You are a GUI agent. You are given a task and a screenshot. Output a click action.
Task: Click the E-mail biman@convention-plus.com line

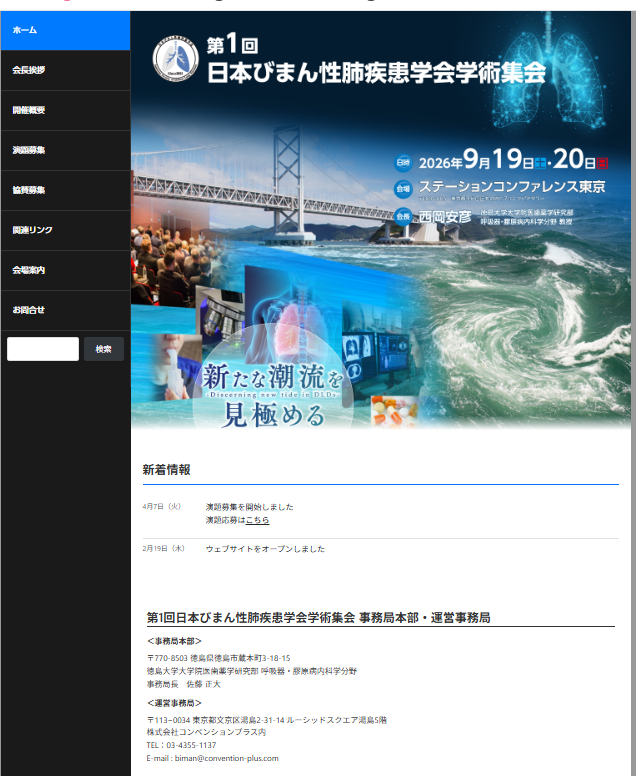212,758
